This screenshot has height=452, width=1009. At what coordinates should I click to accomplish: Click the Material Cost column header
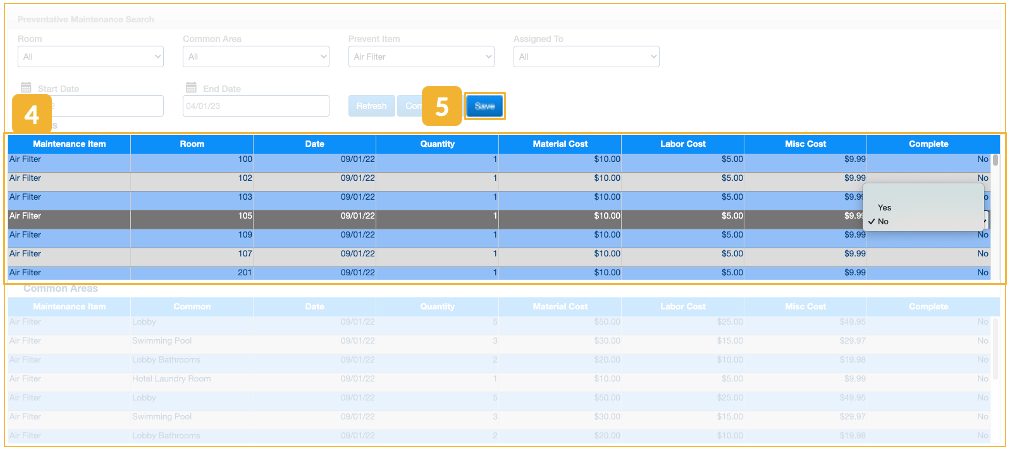pyautogui.click(x=560, y=144)
